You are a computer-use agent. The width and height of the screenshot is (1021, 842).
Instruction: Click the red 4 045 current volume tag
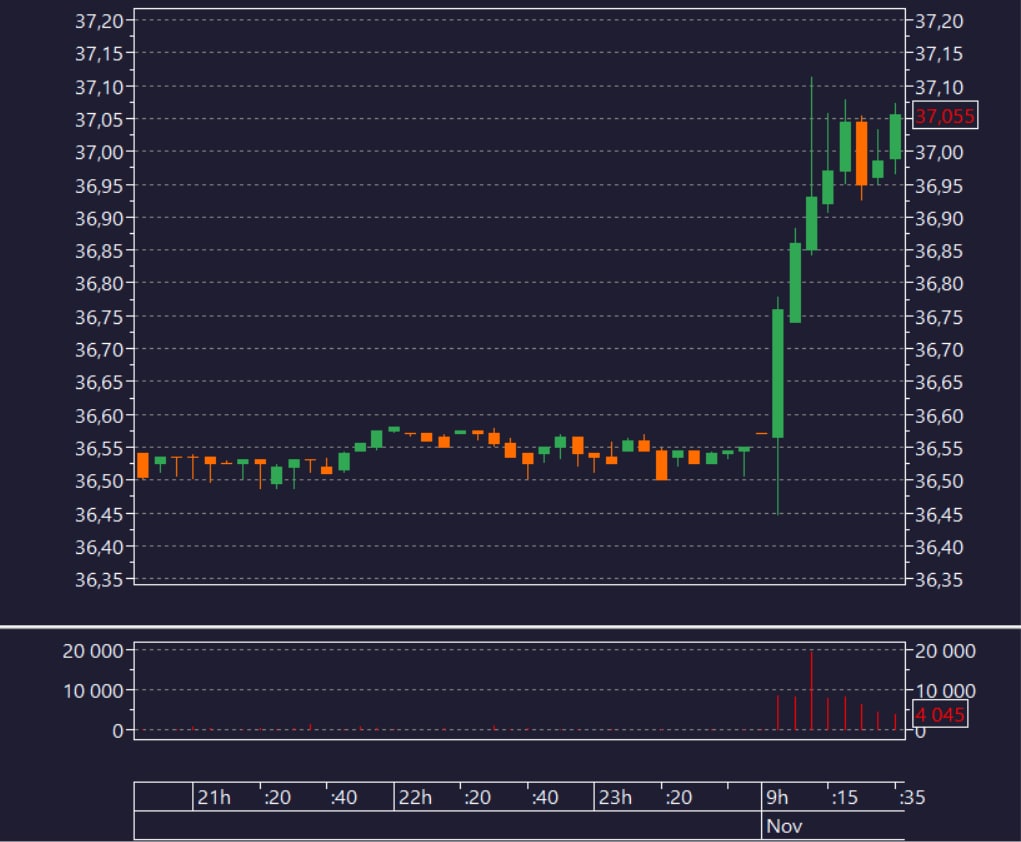click(x=940, y=714)
